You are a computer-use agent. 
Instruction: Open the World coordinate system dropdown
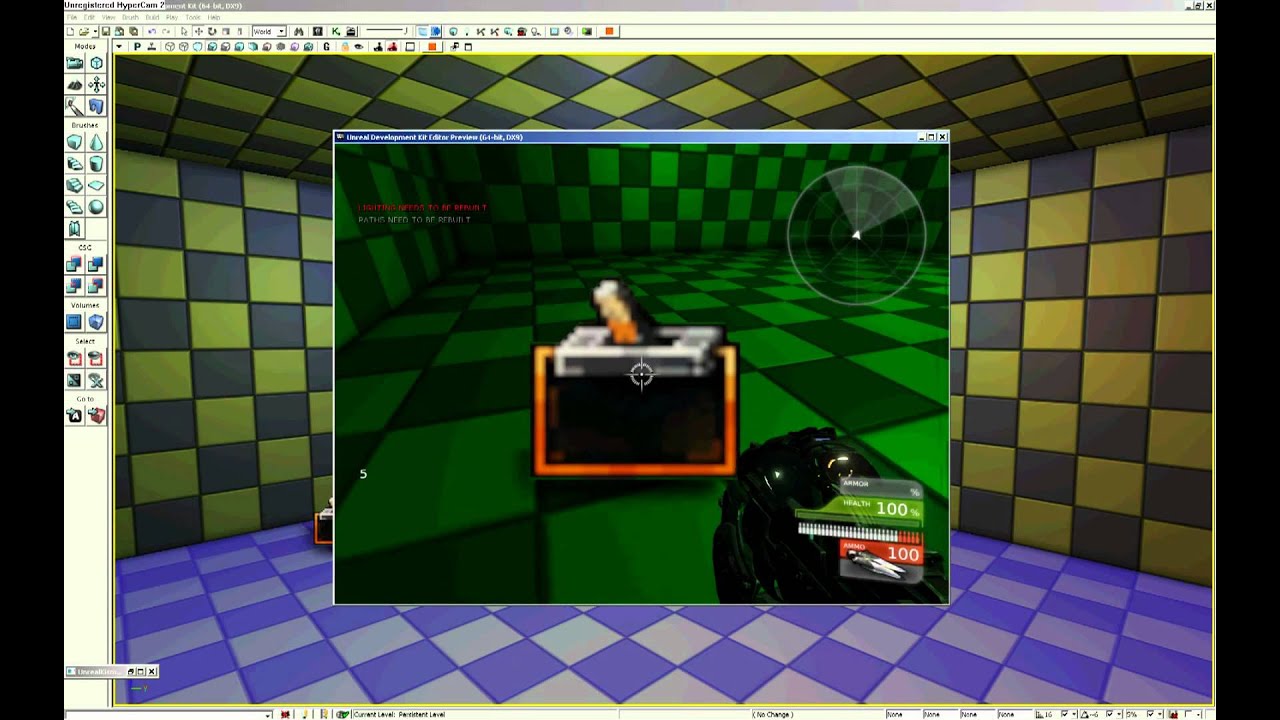(x=268, y=32)
